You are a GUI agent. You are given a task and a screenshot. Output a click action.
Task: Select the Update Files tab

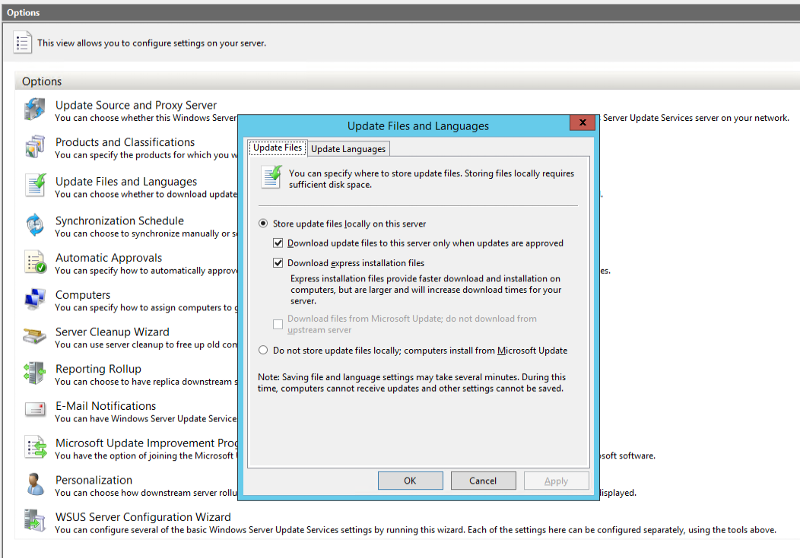pyautogui.click(x=278, y=147)
